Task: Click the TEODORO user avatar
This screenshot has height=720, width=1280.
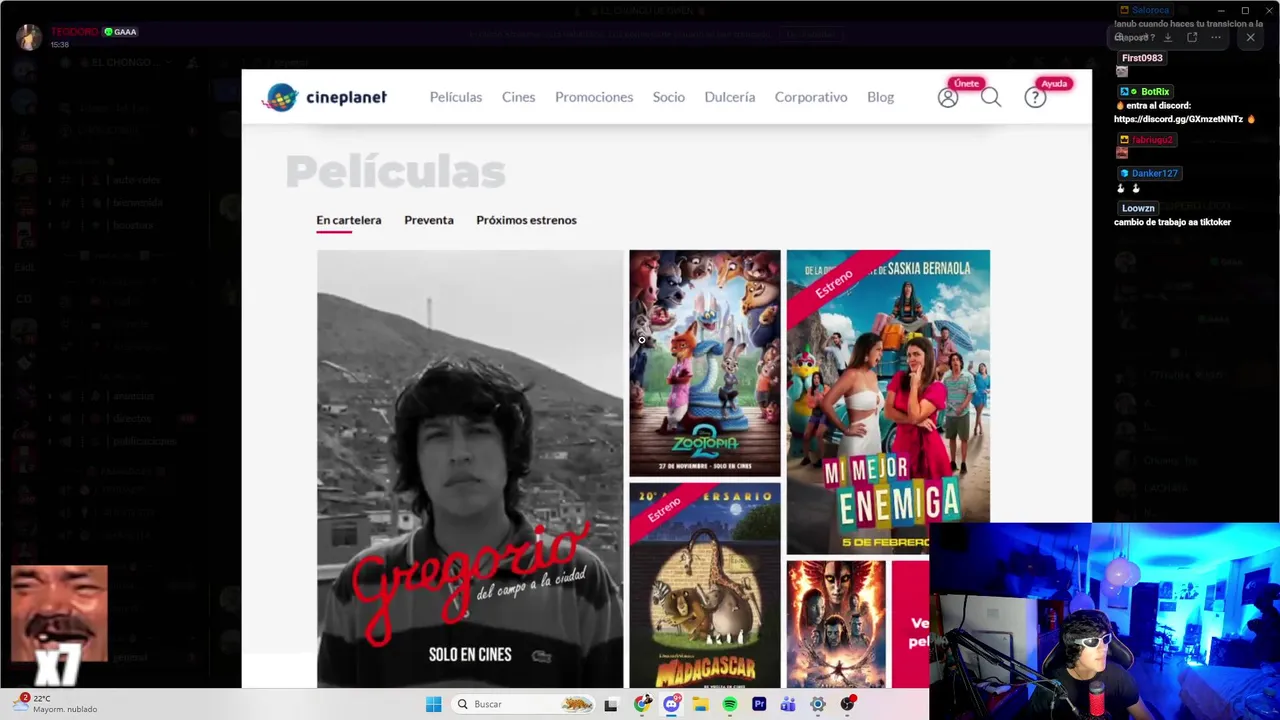Action: pos(29,37)
